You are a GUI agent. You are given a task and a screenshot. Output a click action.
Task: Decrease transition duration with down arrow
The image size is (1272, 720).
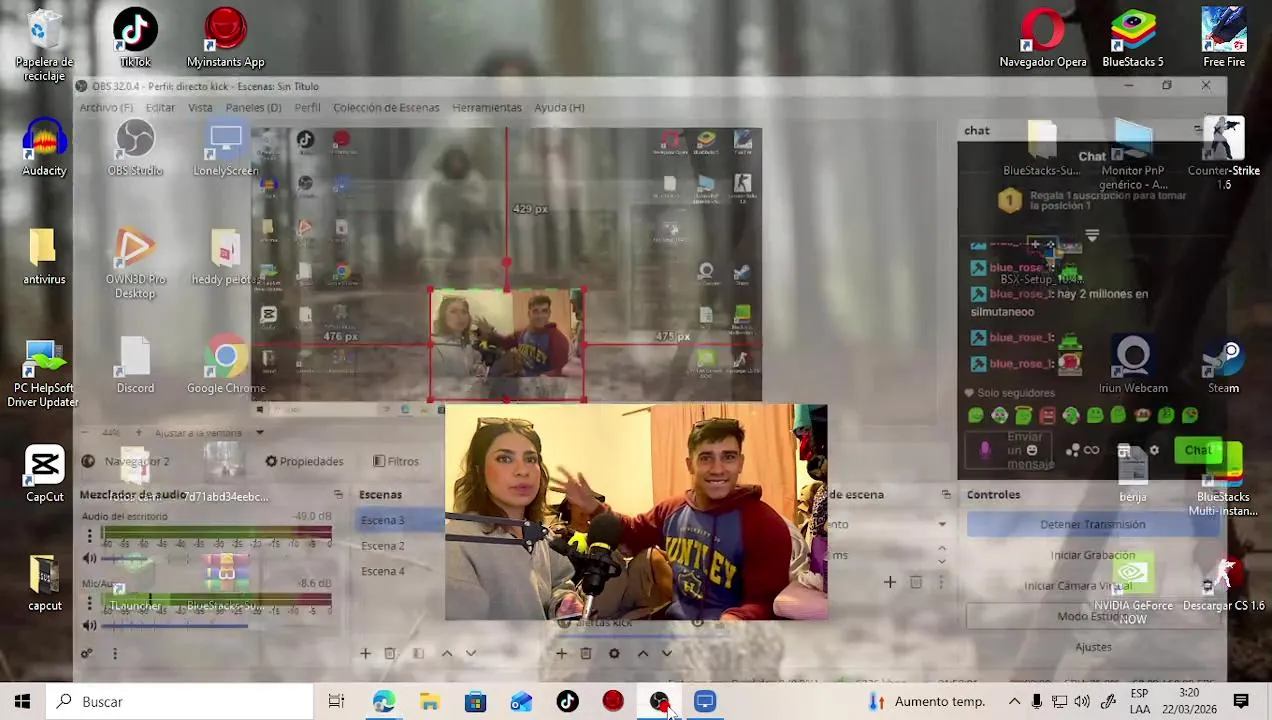(x=941, y=561)
